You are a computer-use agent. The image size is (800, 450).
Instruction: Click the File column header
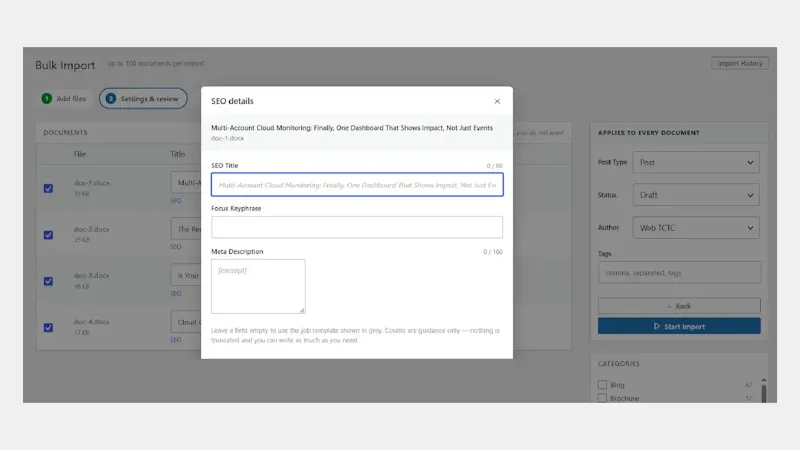coord(80,154)
